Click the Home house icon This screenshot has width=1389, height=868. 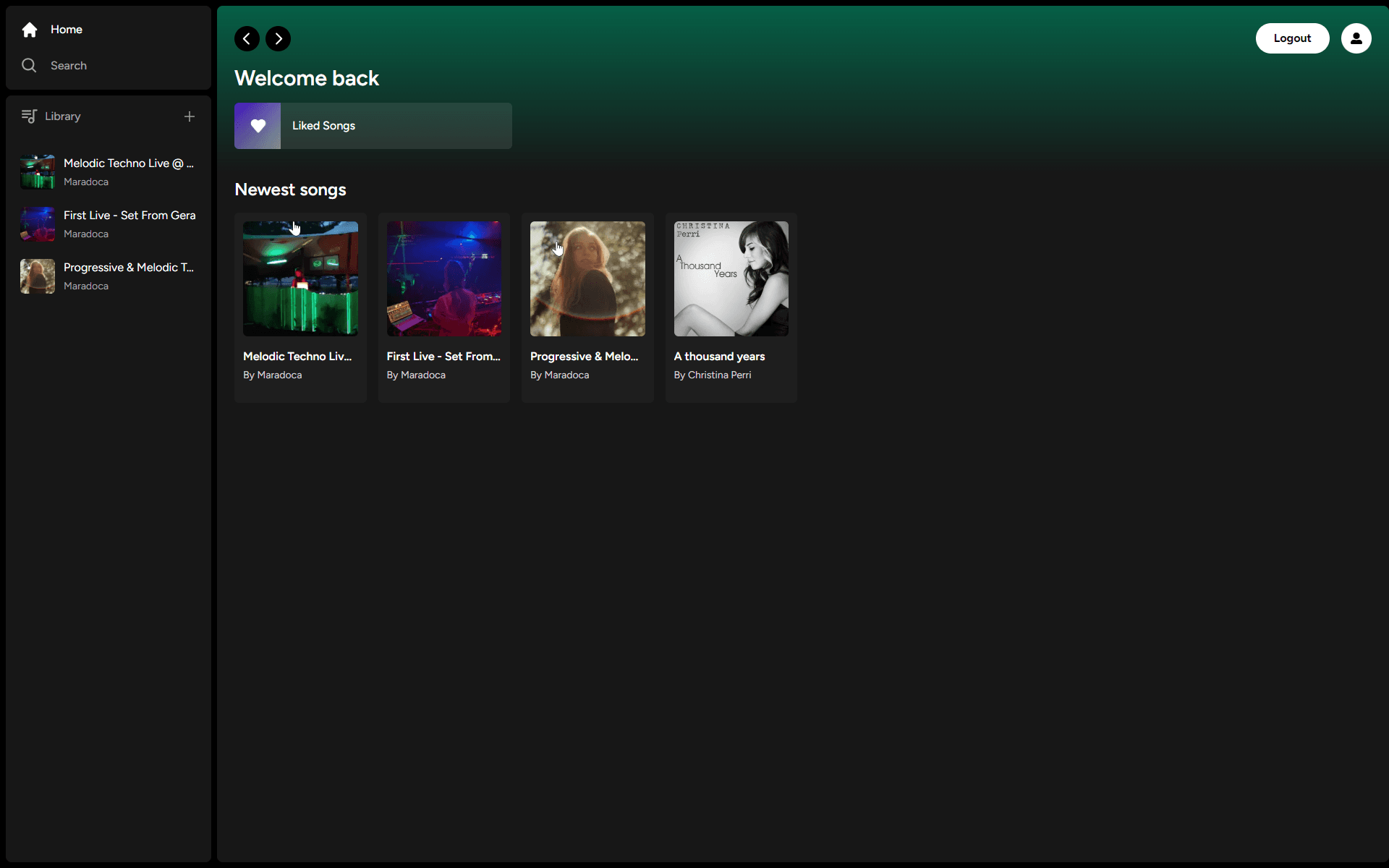click(30, 30)
